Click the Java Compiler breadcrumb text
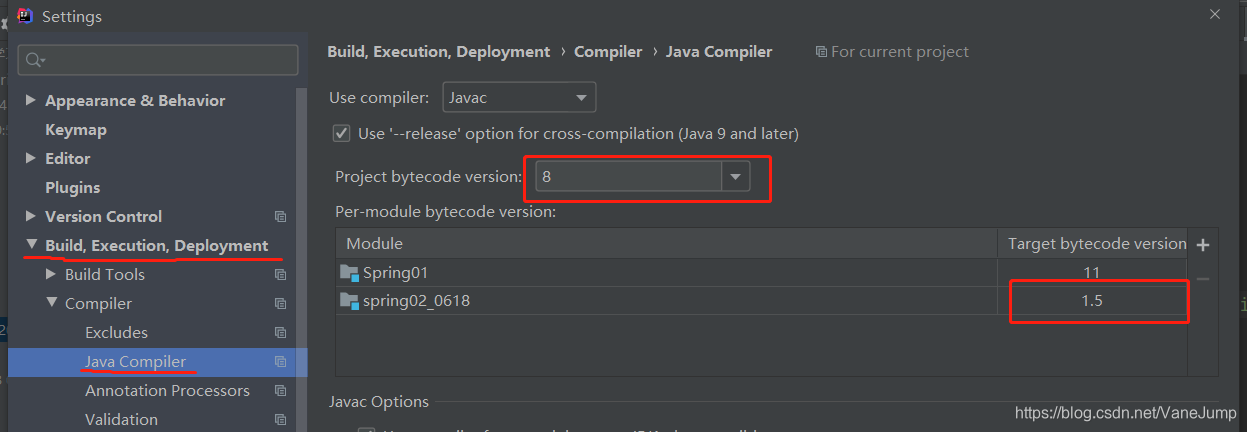The image size is (1247, 432). 719,52
